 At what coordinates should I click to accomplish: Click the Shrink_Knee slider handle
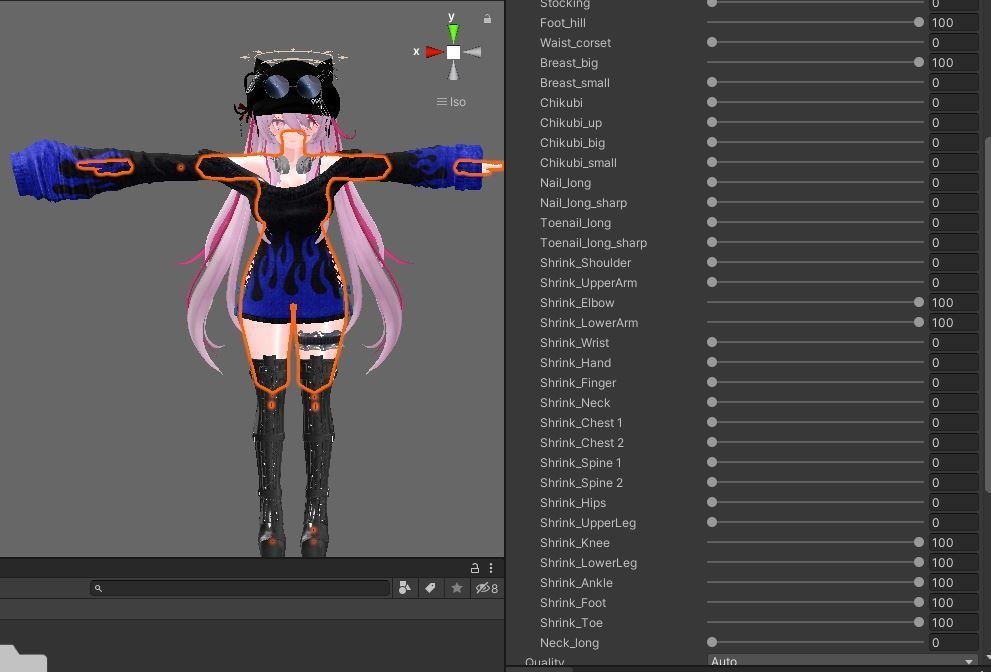pos(918,542)
